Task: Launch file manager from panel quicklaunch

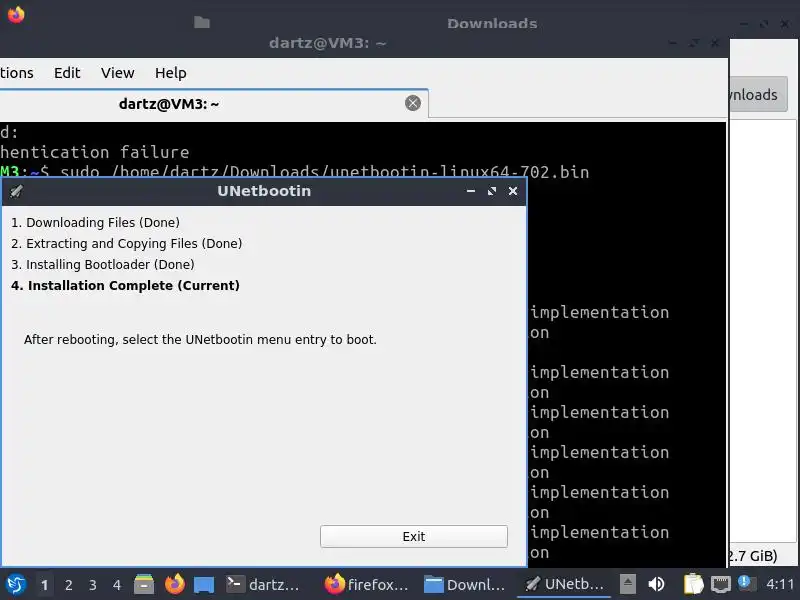Action: click(144, 584)
